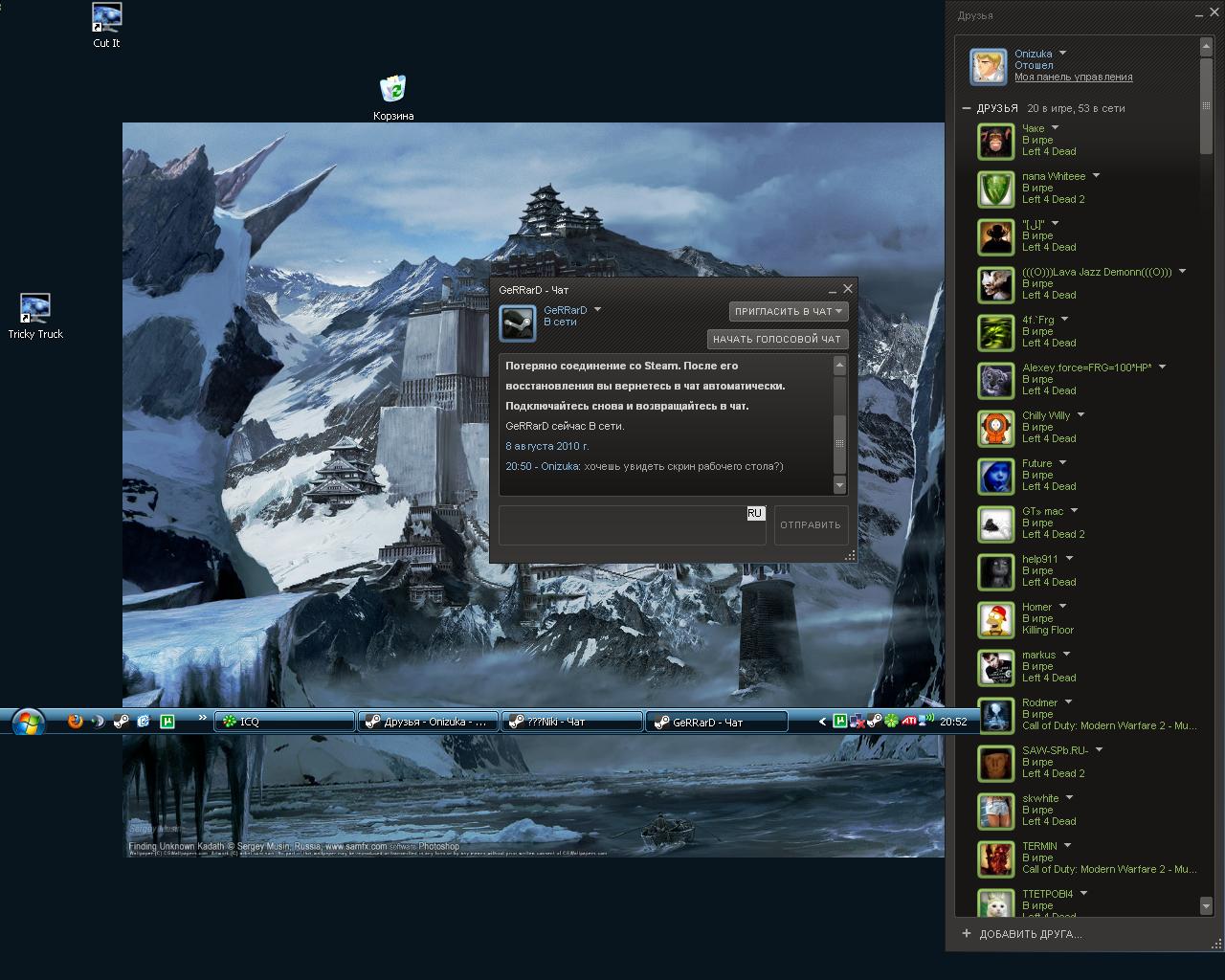The height and width of the screenshot is (980, 1225).
Task: Click the Firefox icon in quick launch
Action: click(76, 722)
